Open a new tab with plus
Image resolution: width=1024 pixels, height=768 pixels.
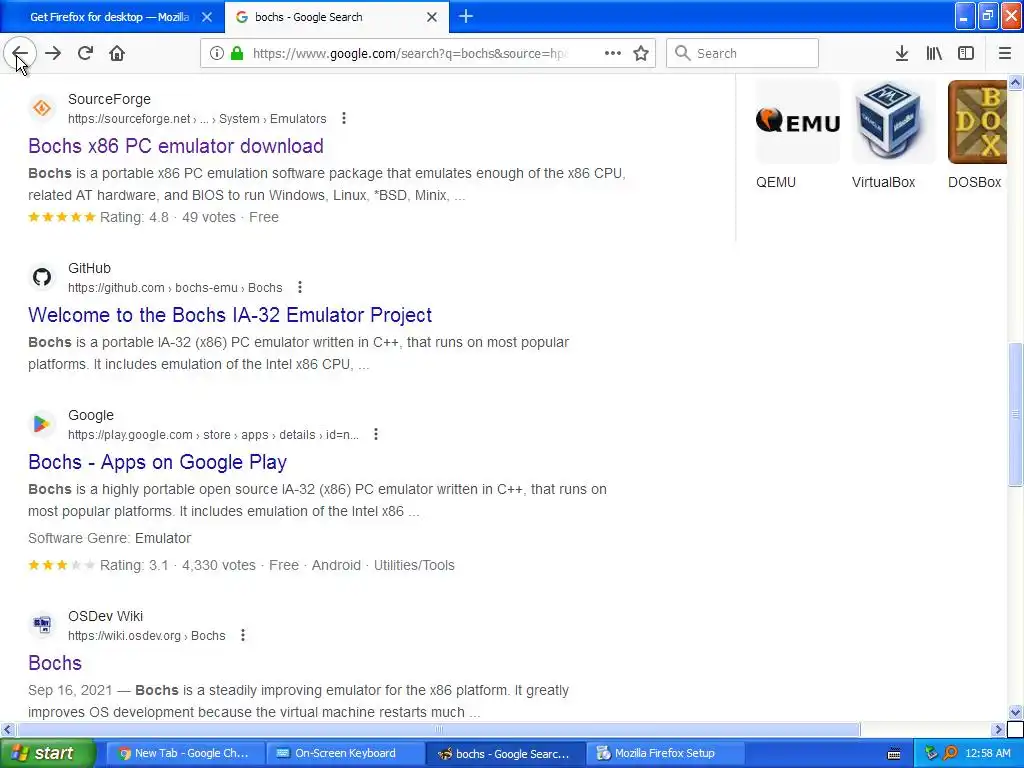click(466, 17)
